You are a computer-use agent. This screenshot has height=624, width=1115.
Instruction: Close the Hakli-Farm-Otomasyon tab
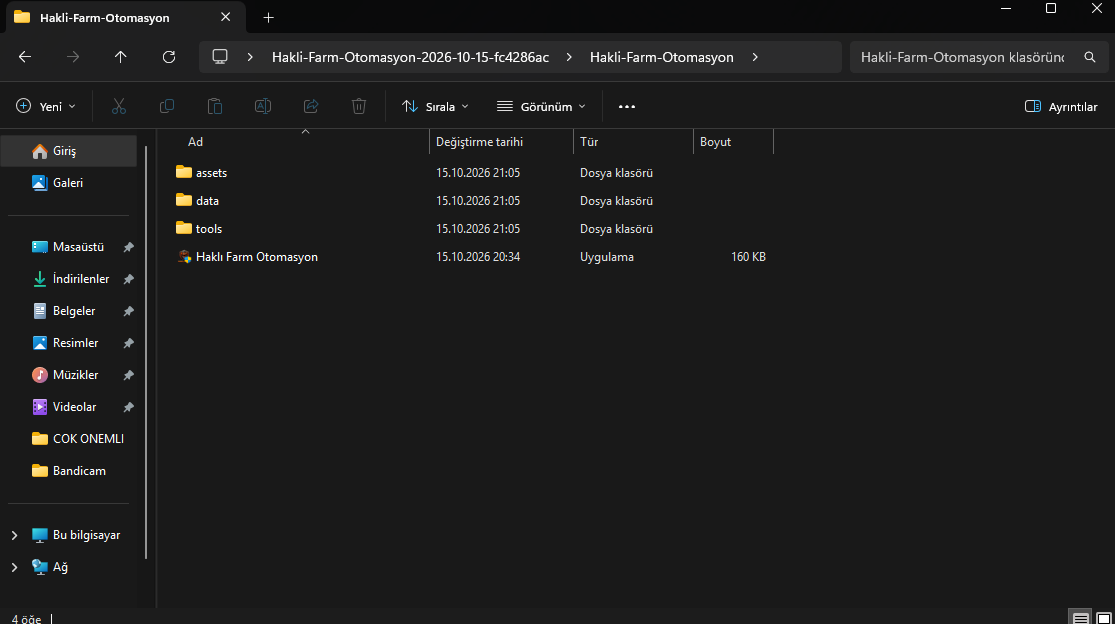click(225, 17)
